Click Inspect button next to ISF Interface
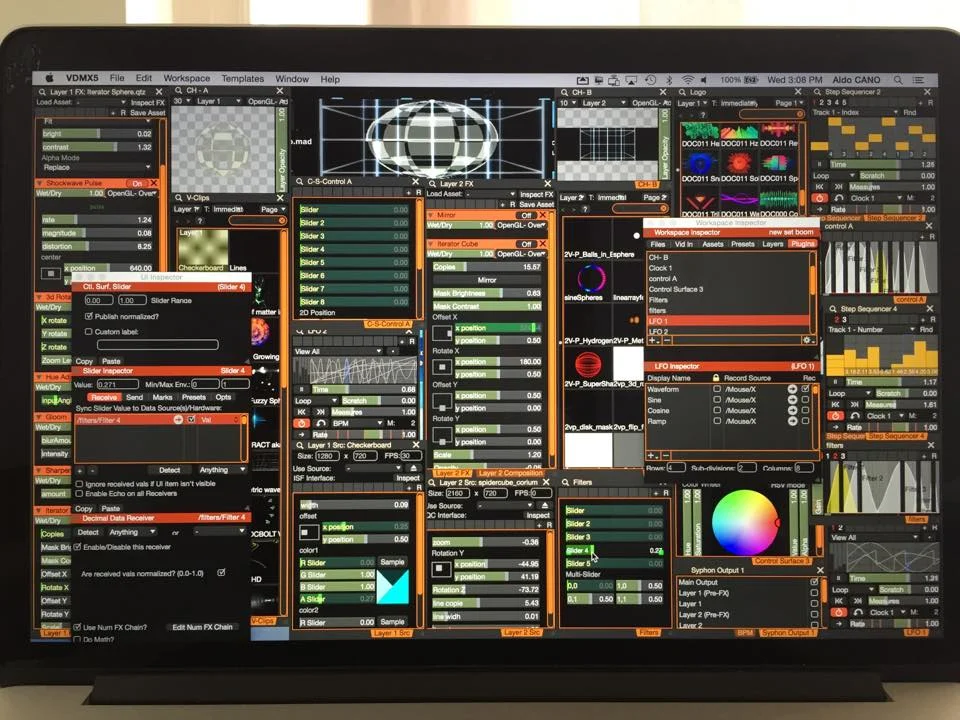The height and width of the screenshot is (720, 960). point(408,478)
